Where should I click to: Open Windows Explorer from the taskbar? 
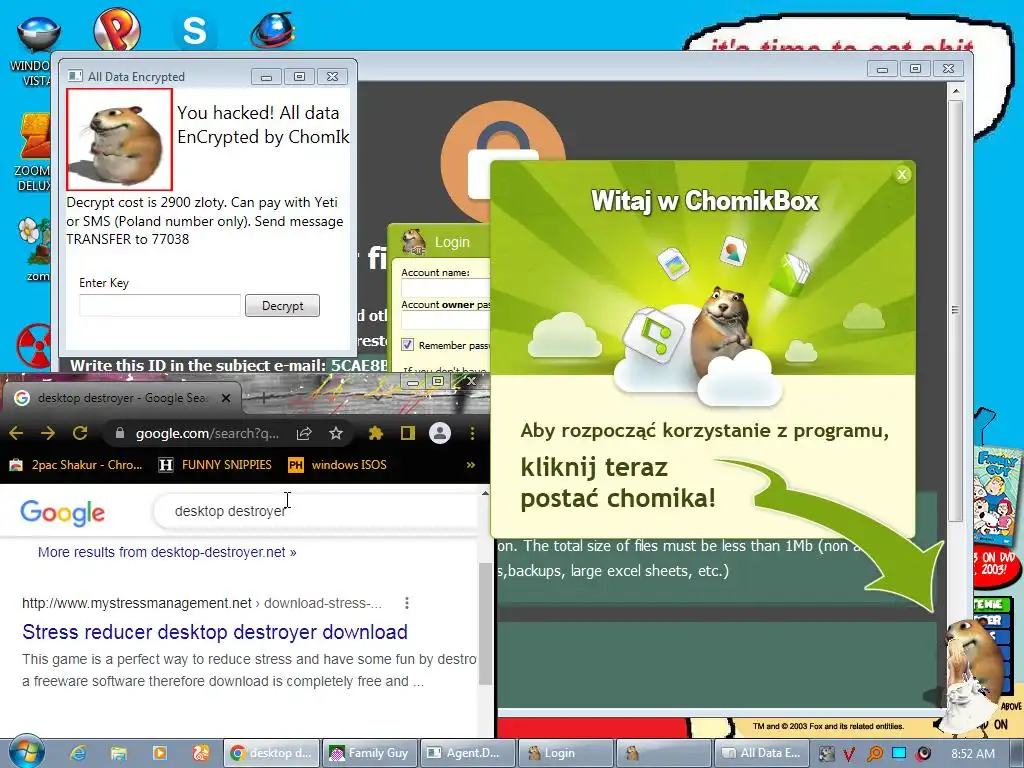[118, 753]
